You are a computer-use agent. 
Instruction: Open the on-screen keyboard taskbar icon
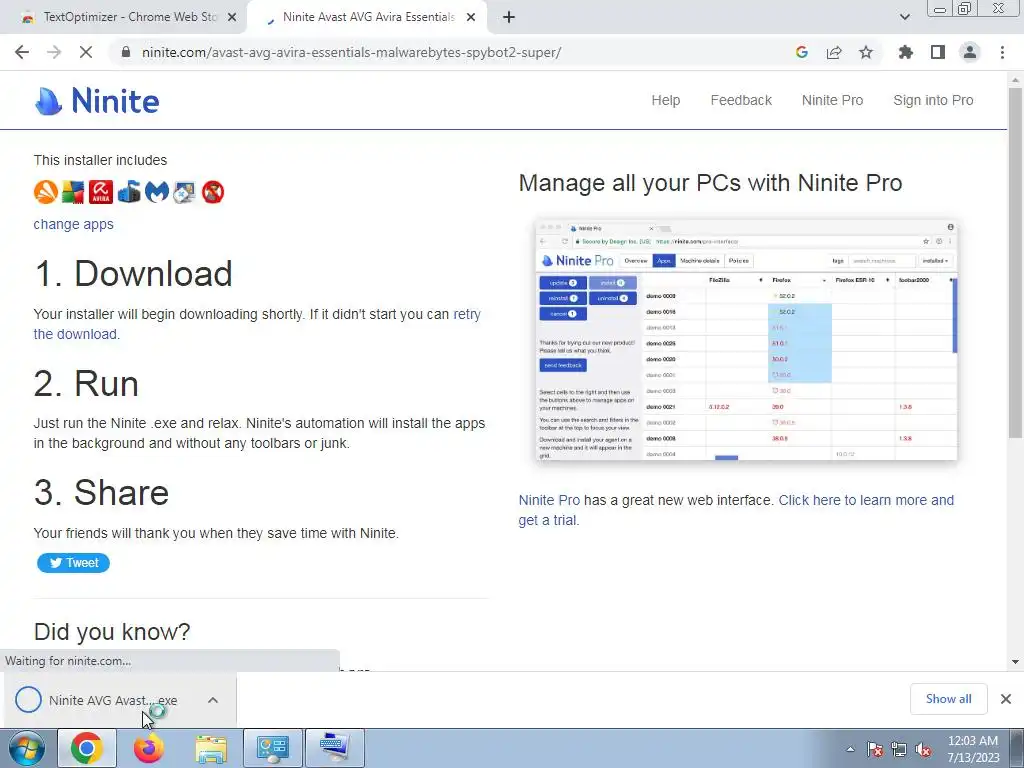[x=334, y=748]
